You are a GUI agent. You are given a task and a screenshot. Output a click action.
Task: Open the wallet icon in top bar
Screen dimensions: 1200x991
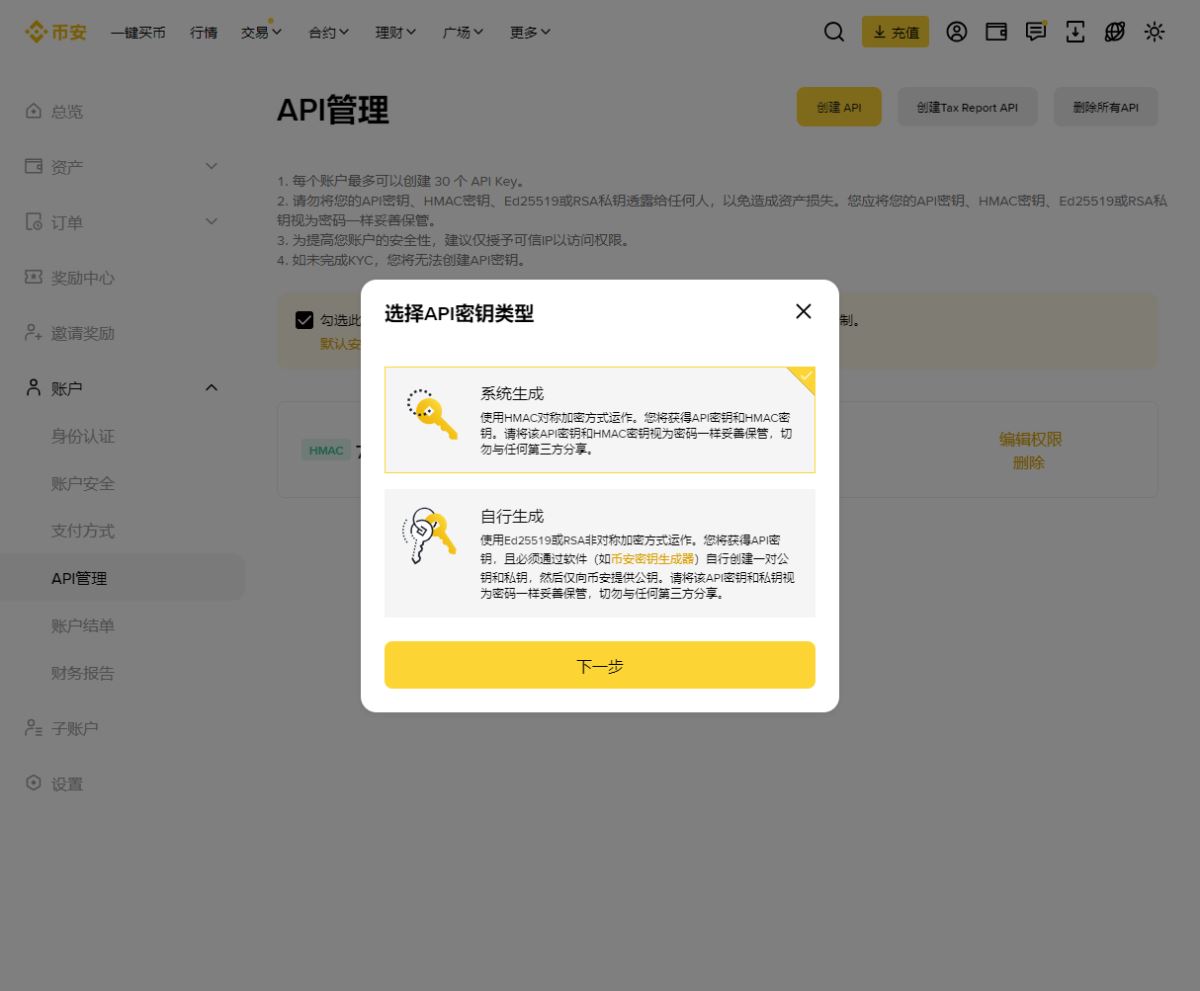(x=996, y=31)
